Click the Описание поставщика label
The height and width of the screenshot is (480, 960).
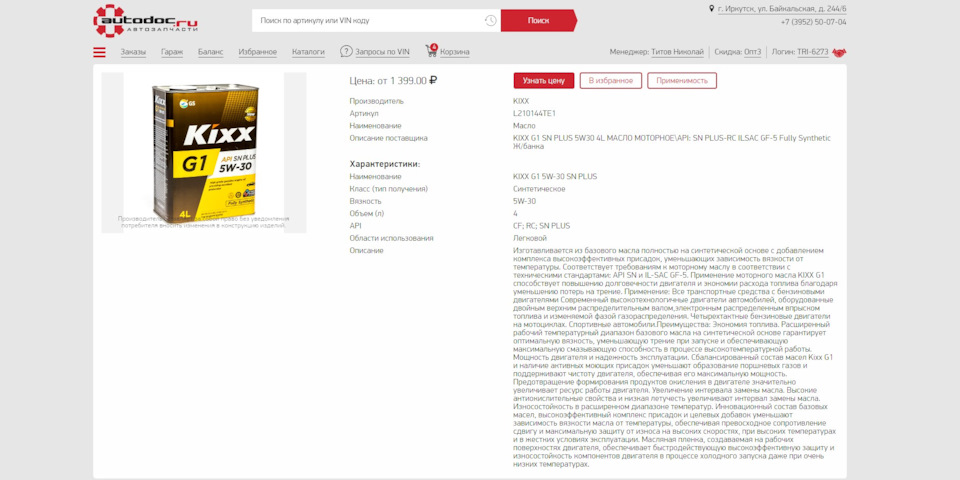point(388,138)
